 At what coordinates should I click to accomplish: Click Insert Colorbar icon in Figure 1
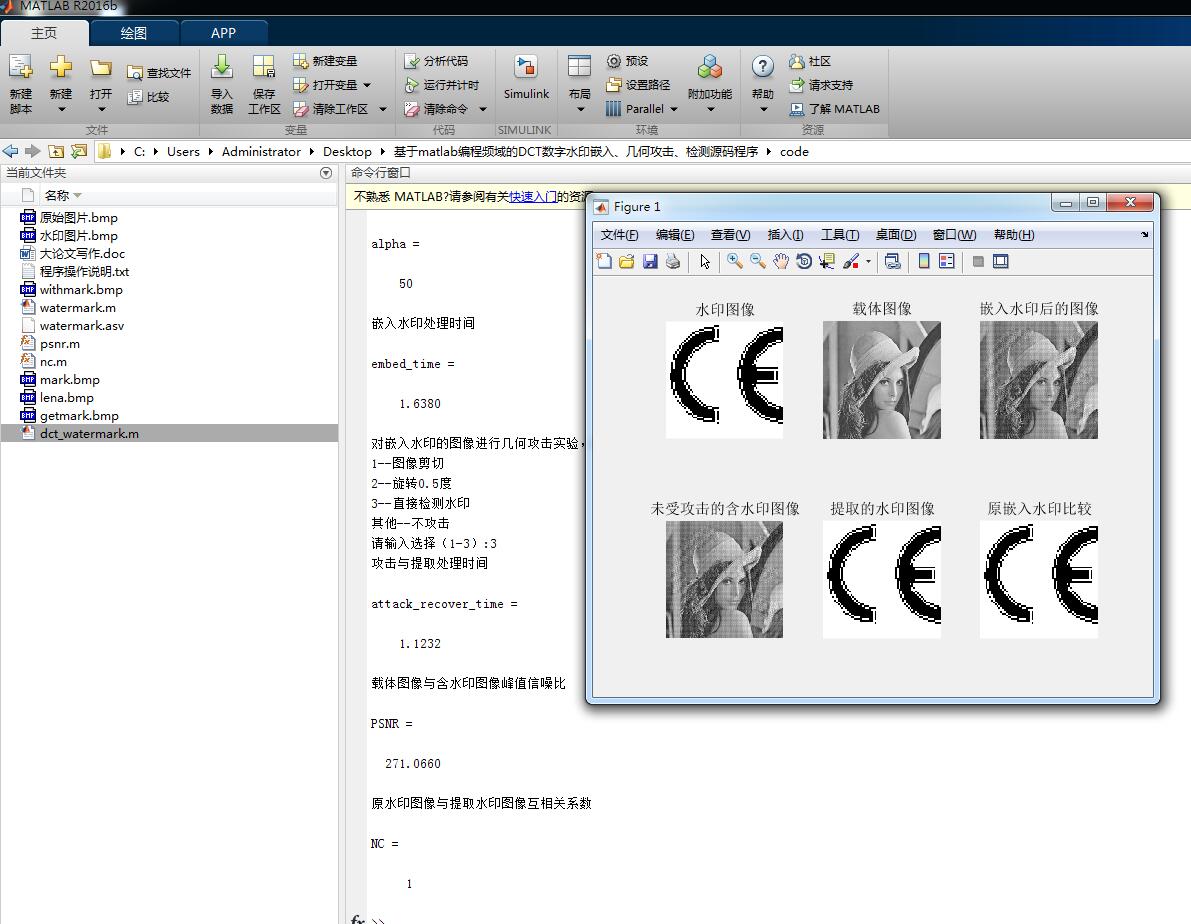coord(924,261)
